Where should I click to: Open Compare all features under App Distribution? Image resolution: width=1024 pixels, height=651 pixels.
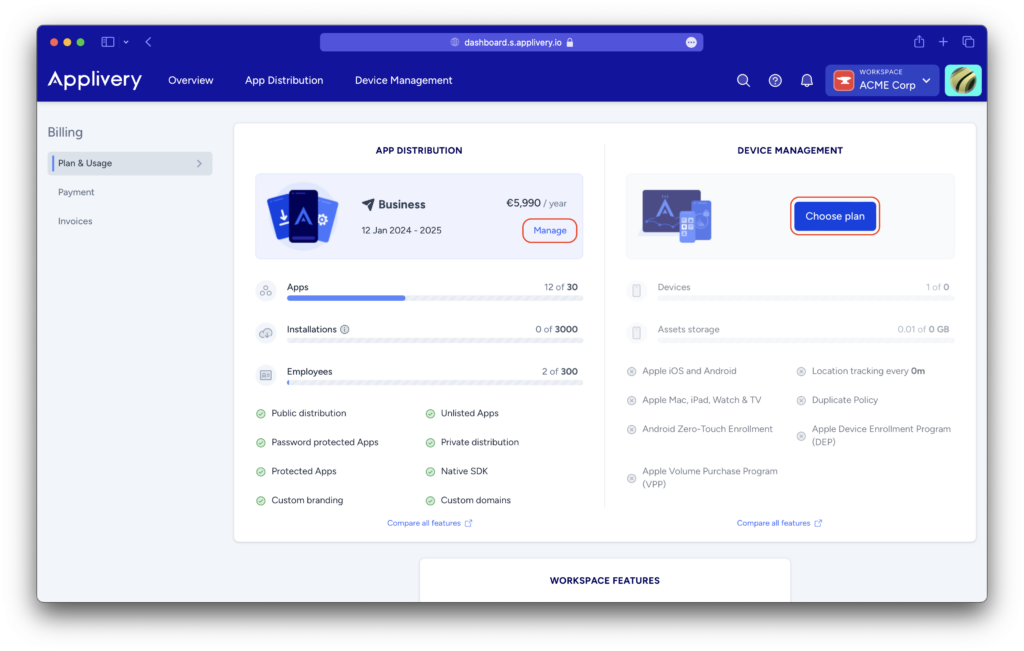coord(429,523)
